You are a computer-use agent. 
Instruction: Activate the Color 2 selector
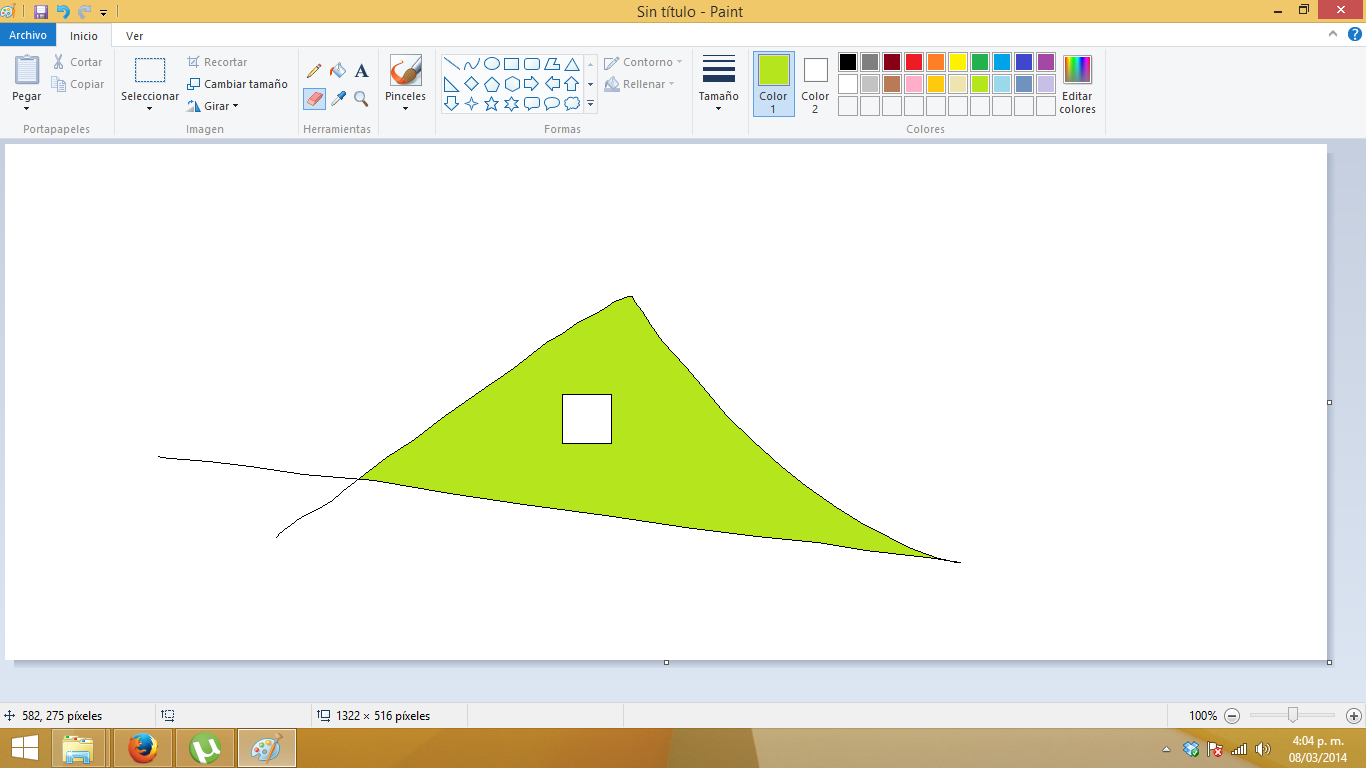[815, 84]
